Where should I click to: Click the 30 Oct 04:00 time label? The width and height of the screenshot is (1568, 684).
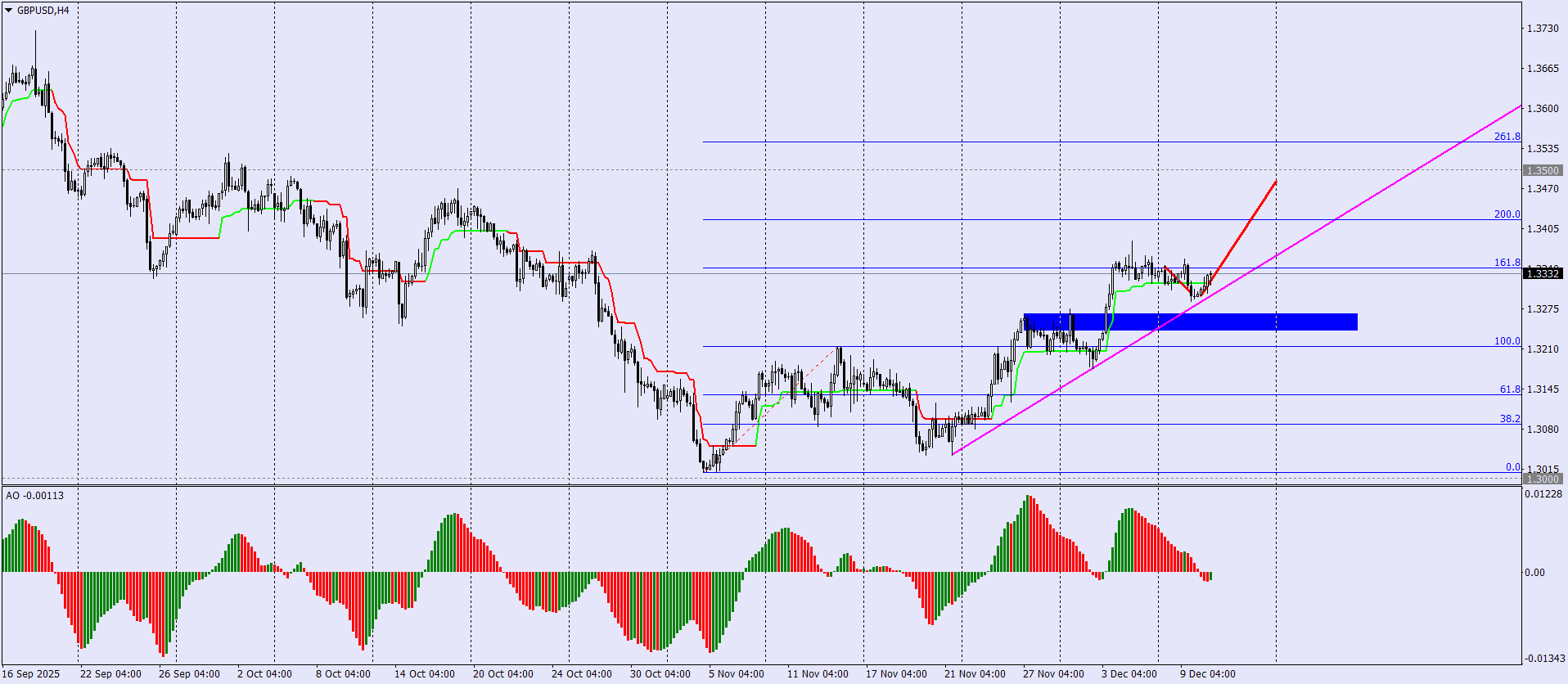coord(660,674)
